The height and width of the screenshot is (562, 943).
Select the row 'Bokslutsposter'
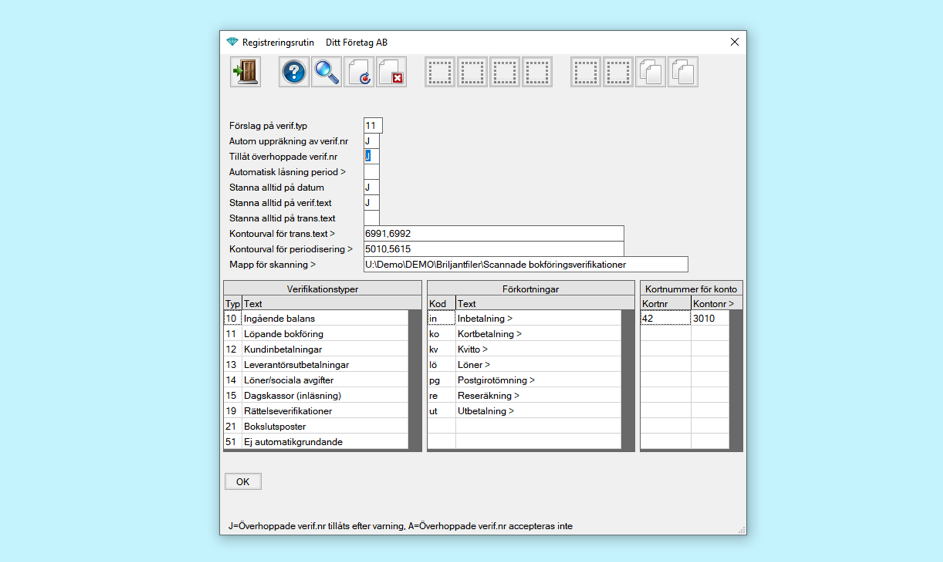click(316, 427)
